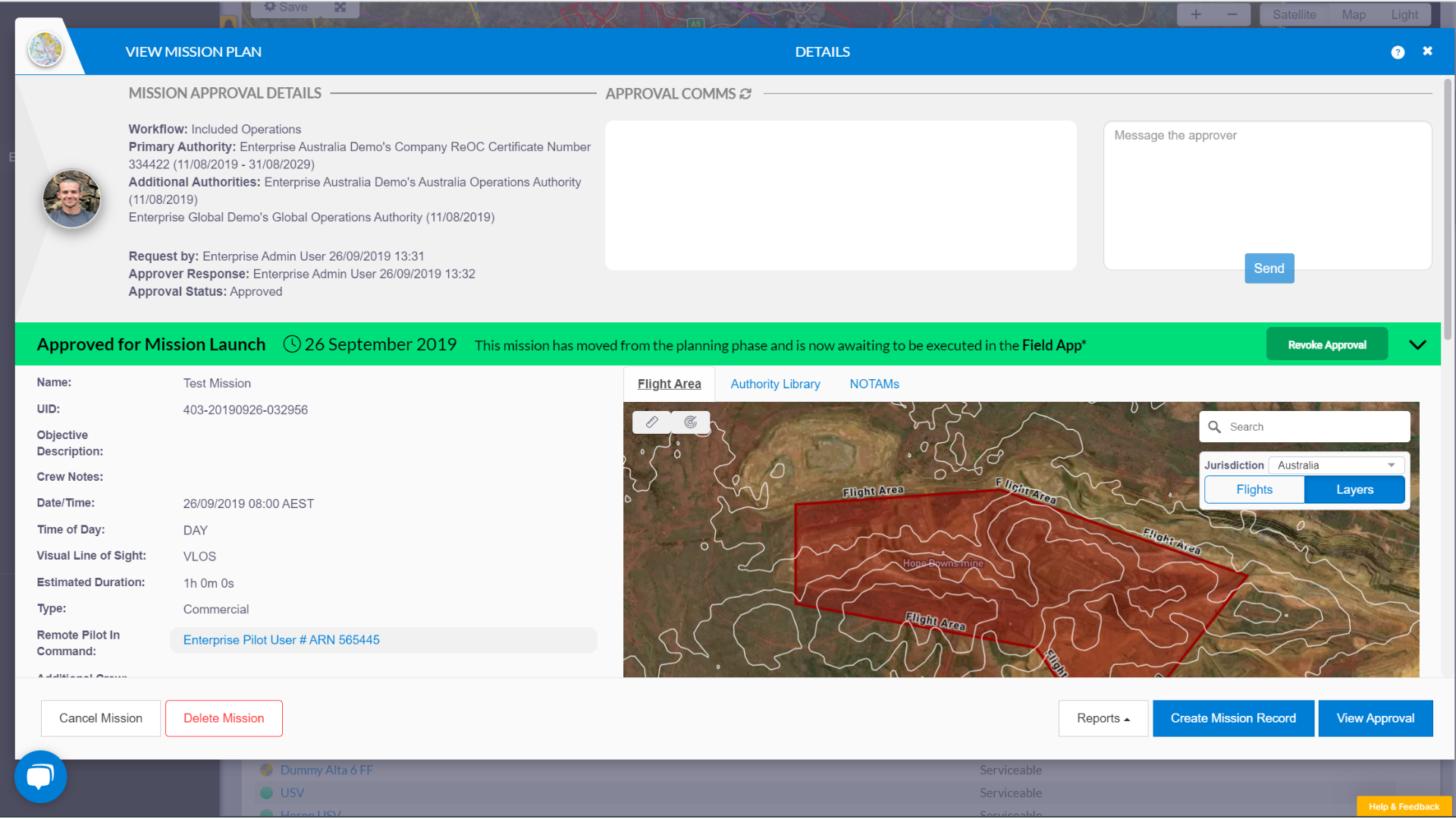Viewport: 1456px width, 819px height.
Task: Click inside the Message the approver field
Action: click(1266, 190)
